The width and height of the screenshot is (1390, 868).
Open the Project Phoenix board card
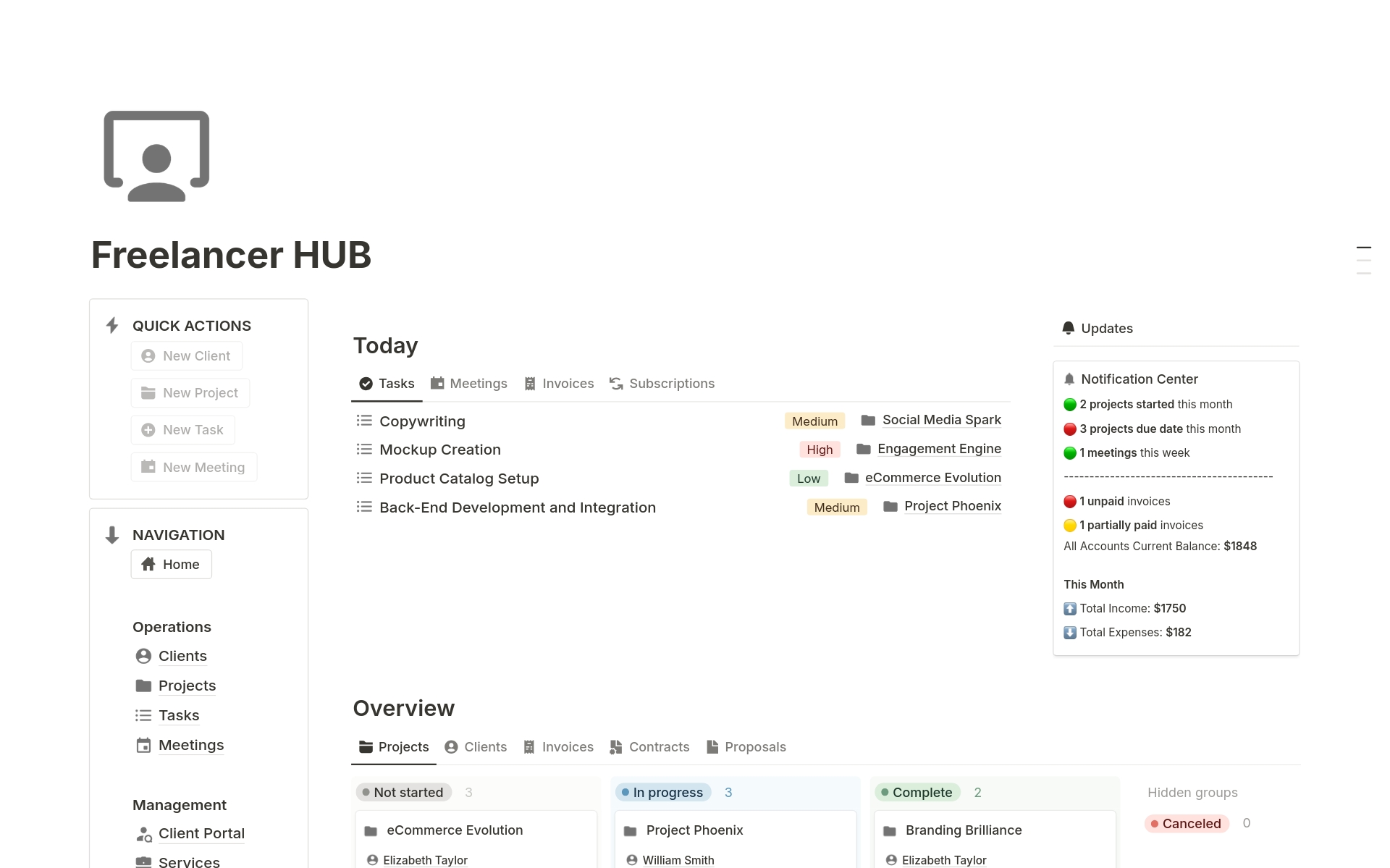[694, 830]
